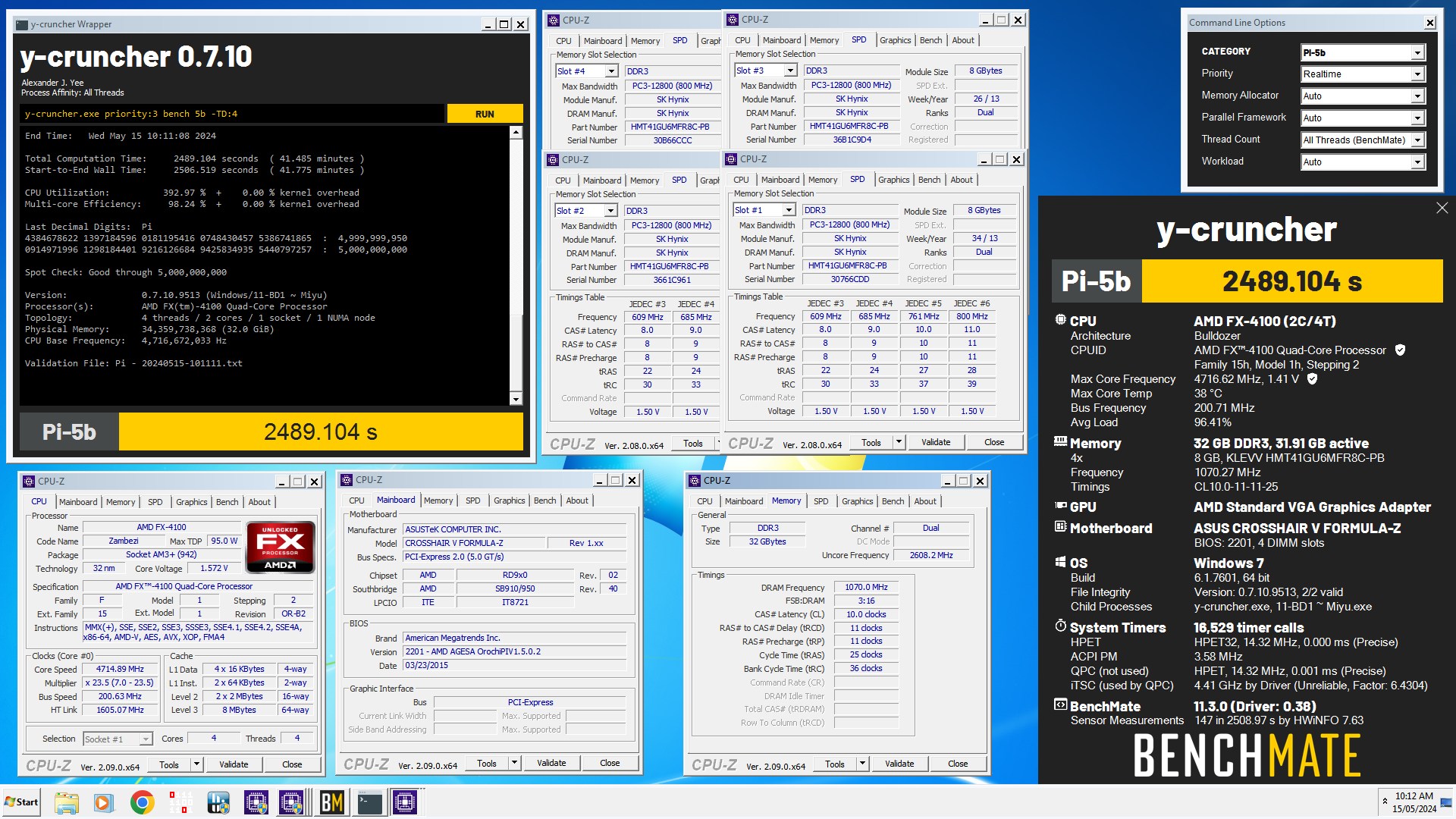Screen dimensions: 1456x819
Task: Click the CROSSHAIR V FORMULA-Z model field
Action: tap(475, 543)
